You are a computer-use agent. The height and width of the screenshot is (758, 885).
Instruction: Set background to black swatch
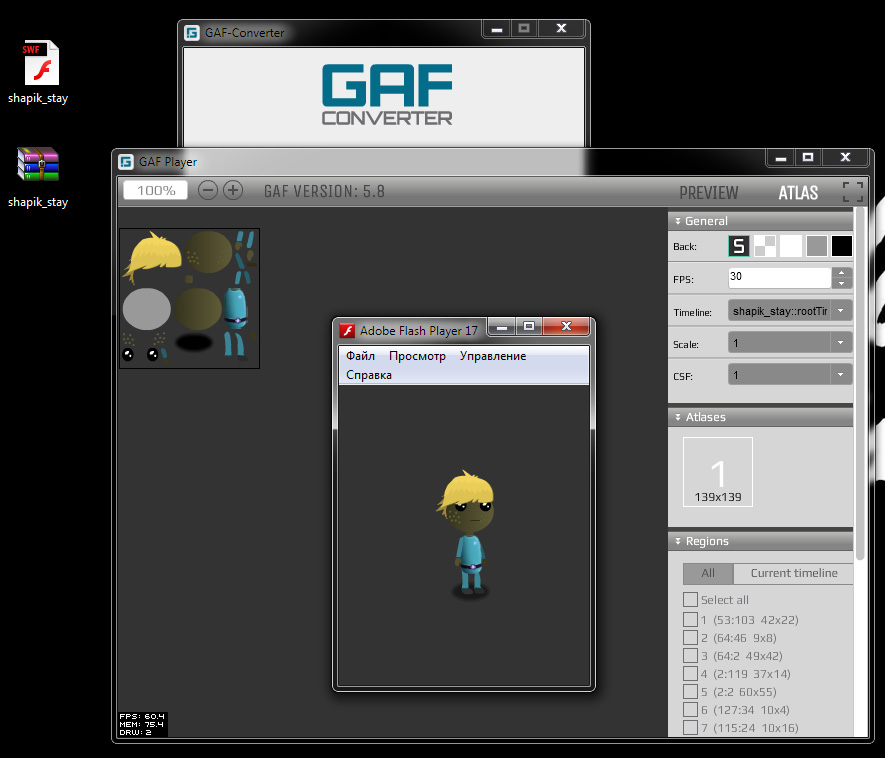tap(842, 246)
